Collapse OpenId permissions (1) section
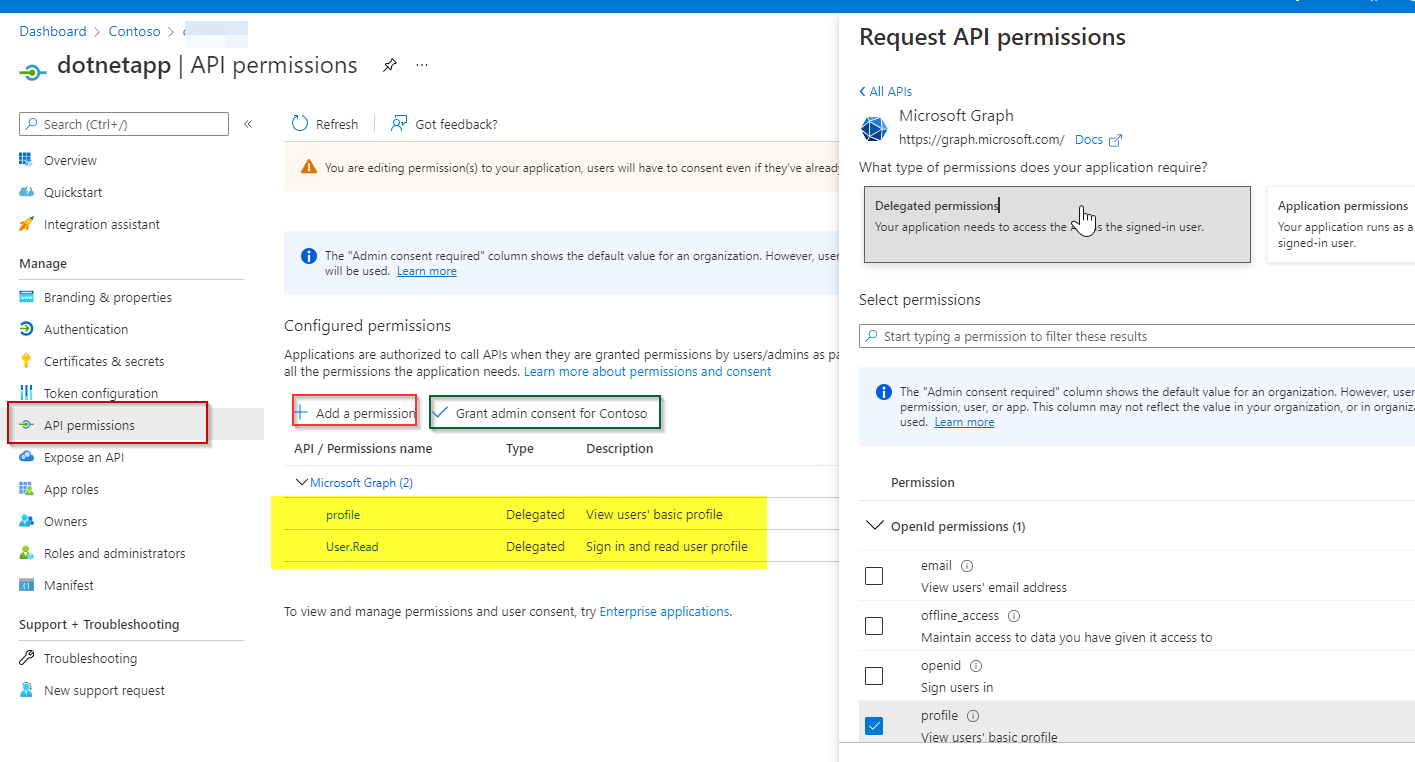 [x=874, y=526]
